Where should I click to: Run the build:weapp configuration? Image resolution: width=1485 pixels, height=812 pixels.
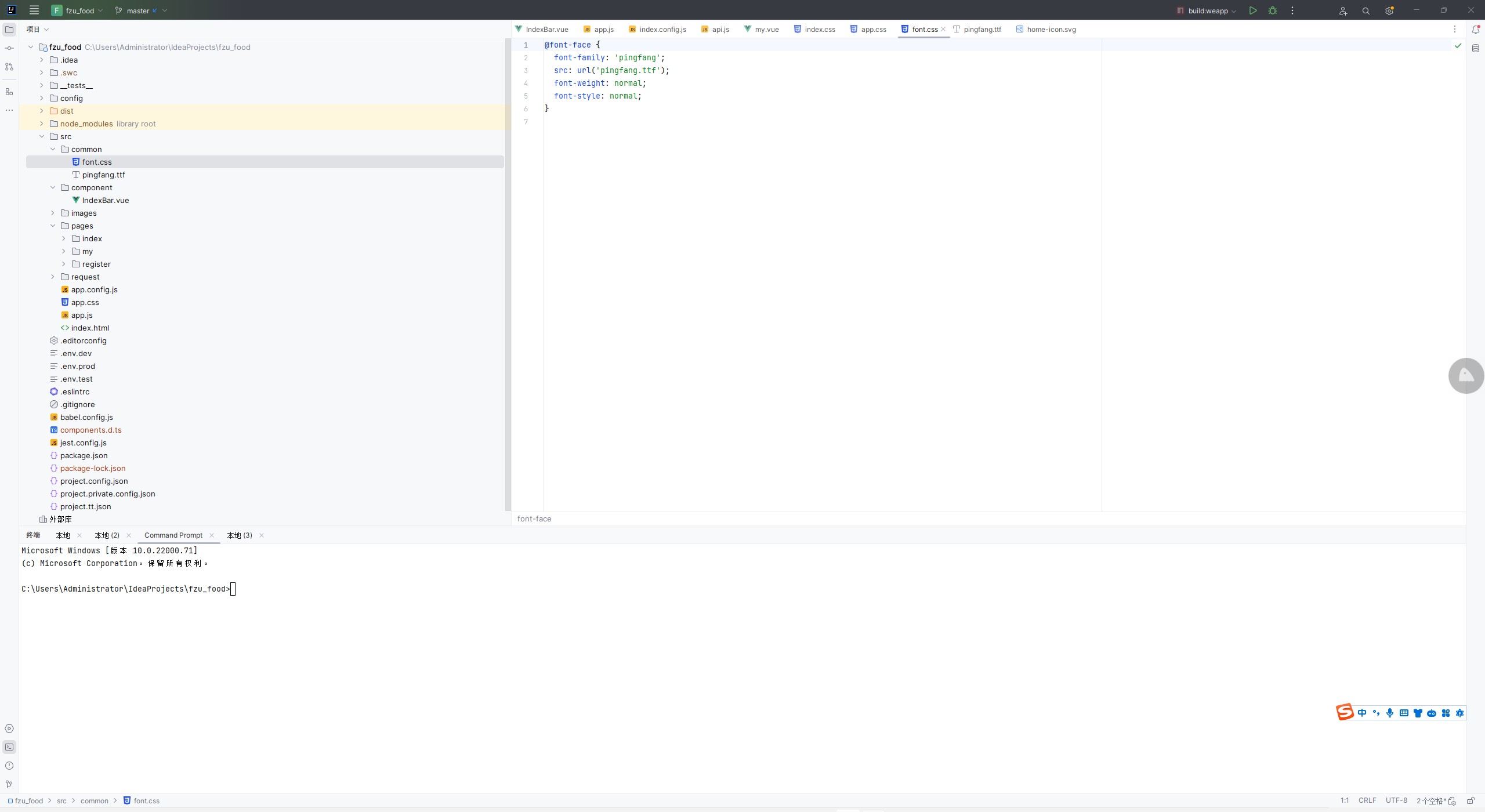[x=1253, y=10]
